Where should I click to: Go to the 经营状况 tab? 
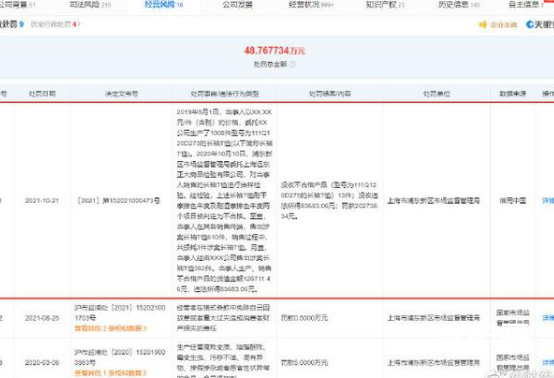(x=311, y=5)
